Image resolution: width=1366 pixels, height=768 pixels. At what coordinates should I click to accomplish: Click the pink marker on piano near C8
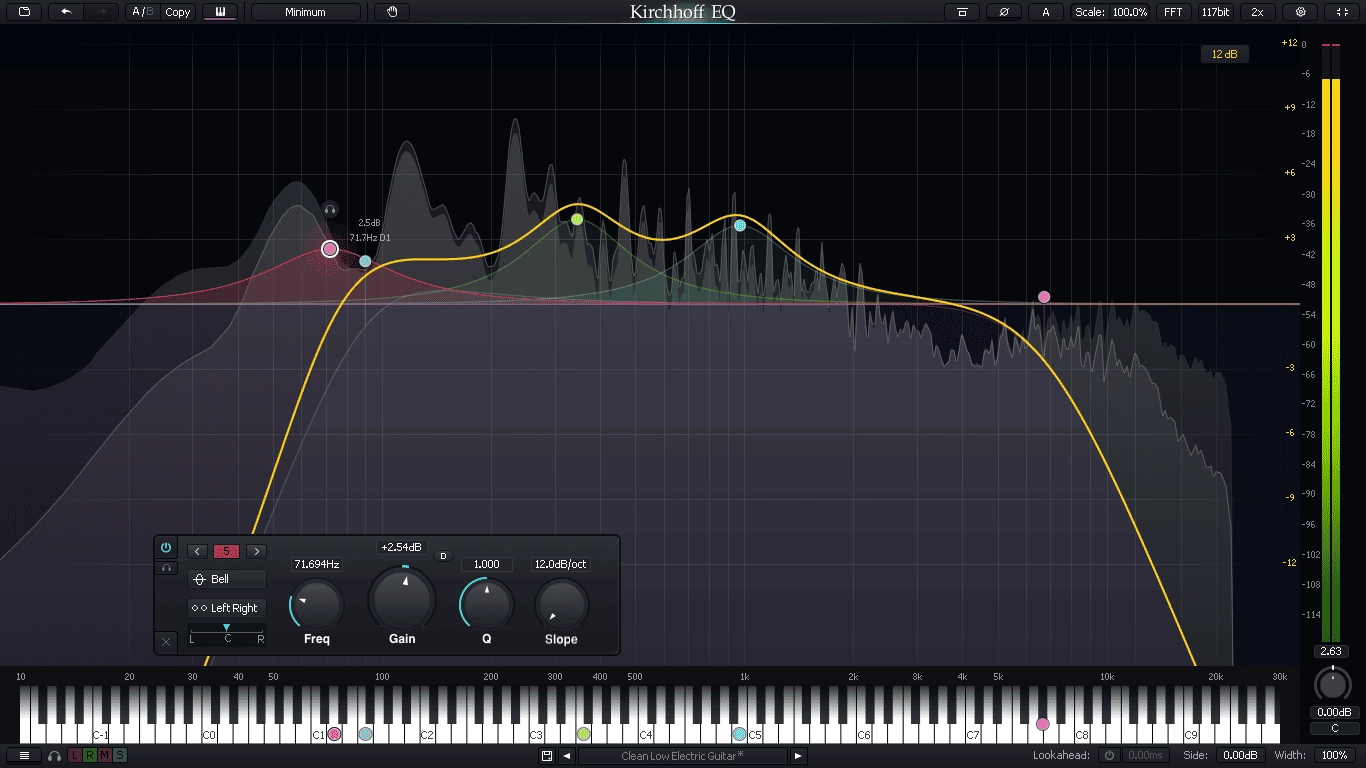(1043, 724)
